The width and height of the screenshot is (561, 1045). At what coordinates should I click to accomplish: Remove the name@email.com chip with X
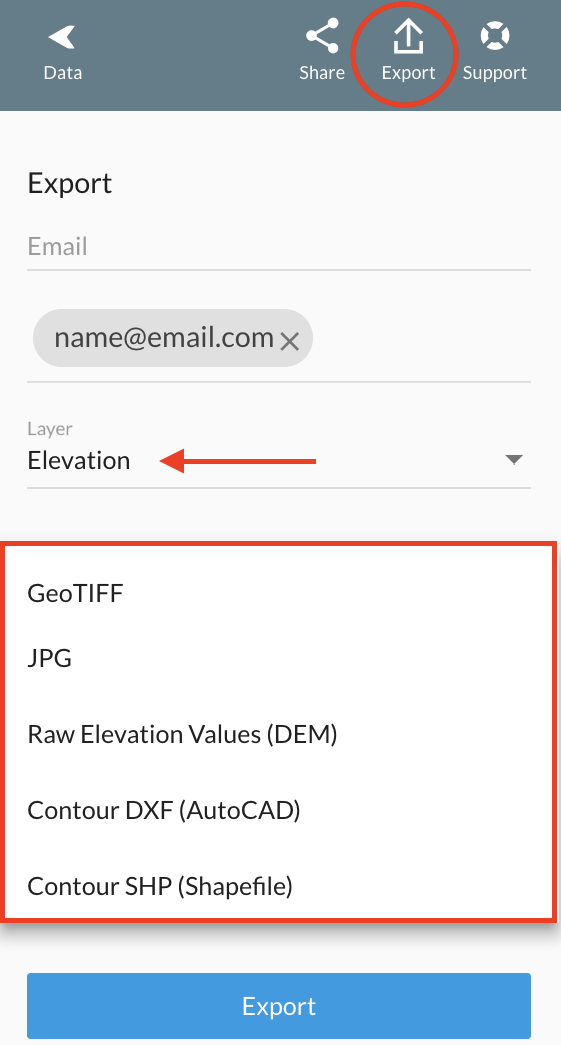pos(289,342)
